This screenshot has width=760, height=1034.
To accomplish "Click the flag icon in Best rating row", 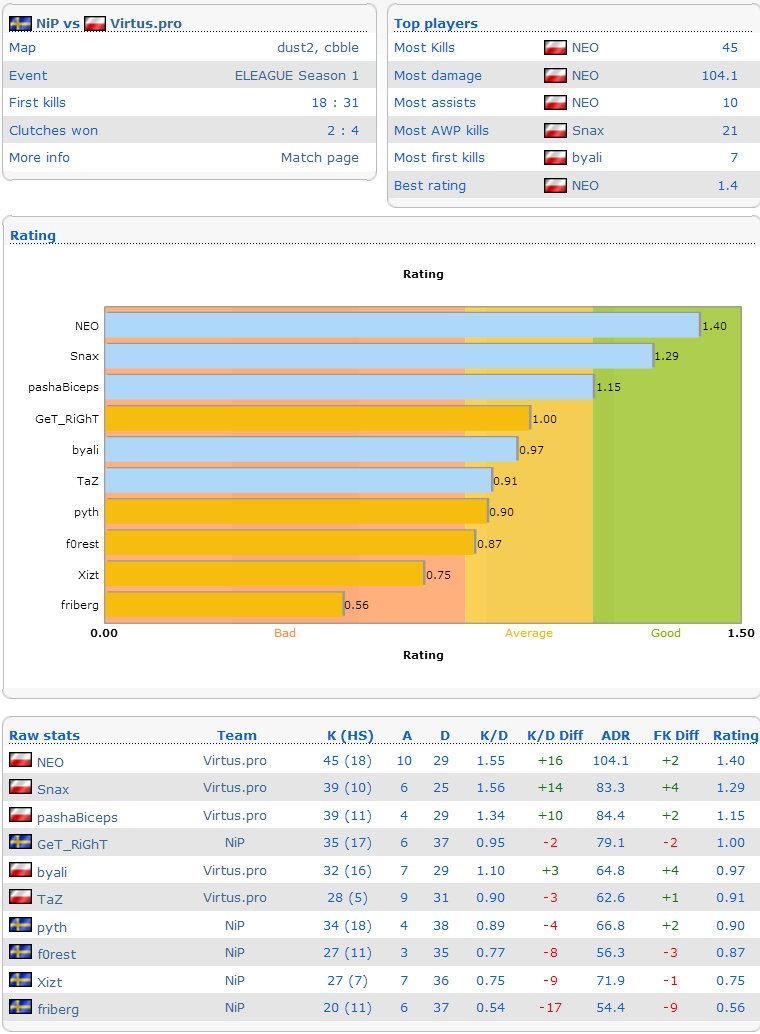I will click(555, 185).
